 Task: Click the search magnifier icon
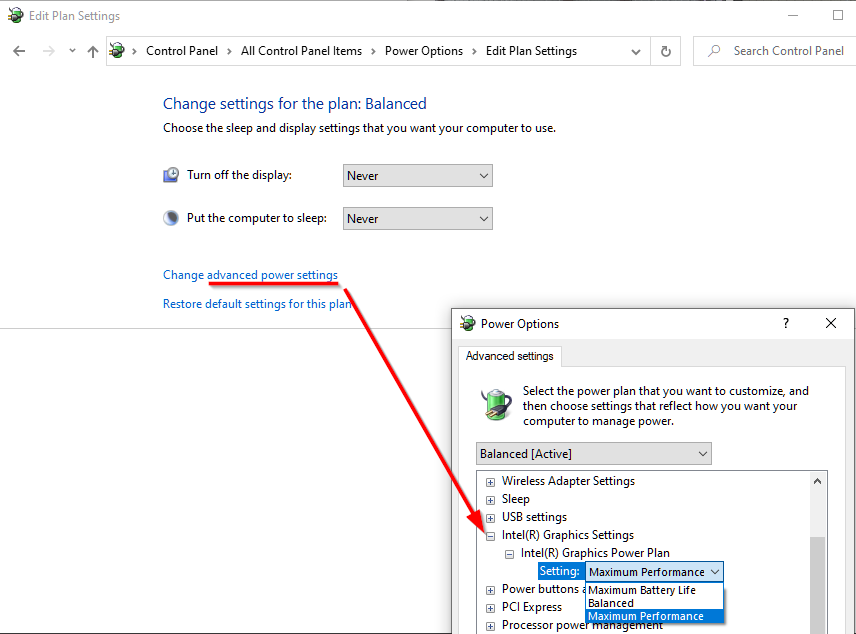(x=714, y=51)
